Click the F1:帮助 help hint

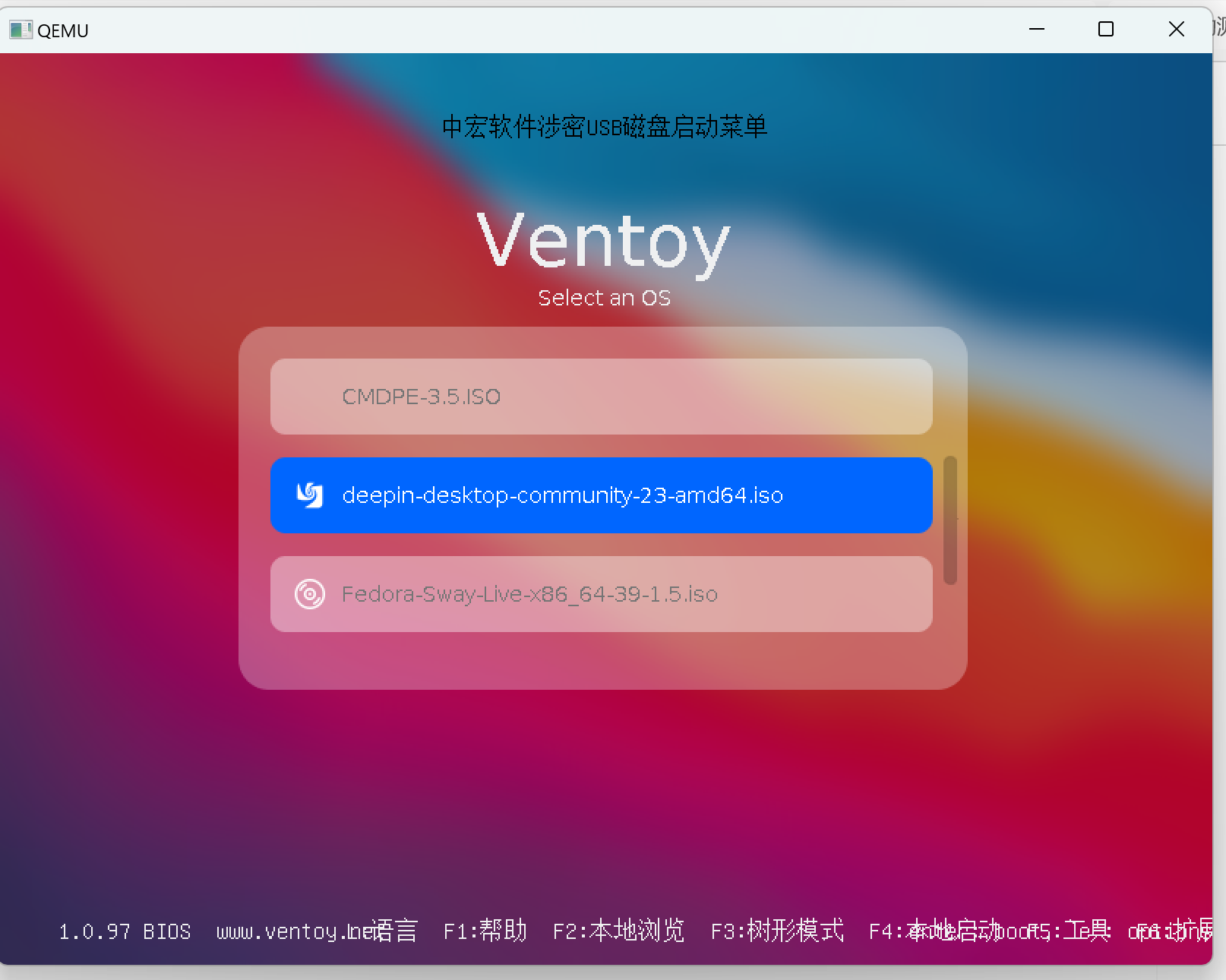click(485, 931)
